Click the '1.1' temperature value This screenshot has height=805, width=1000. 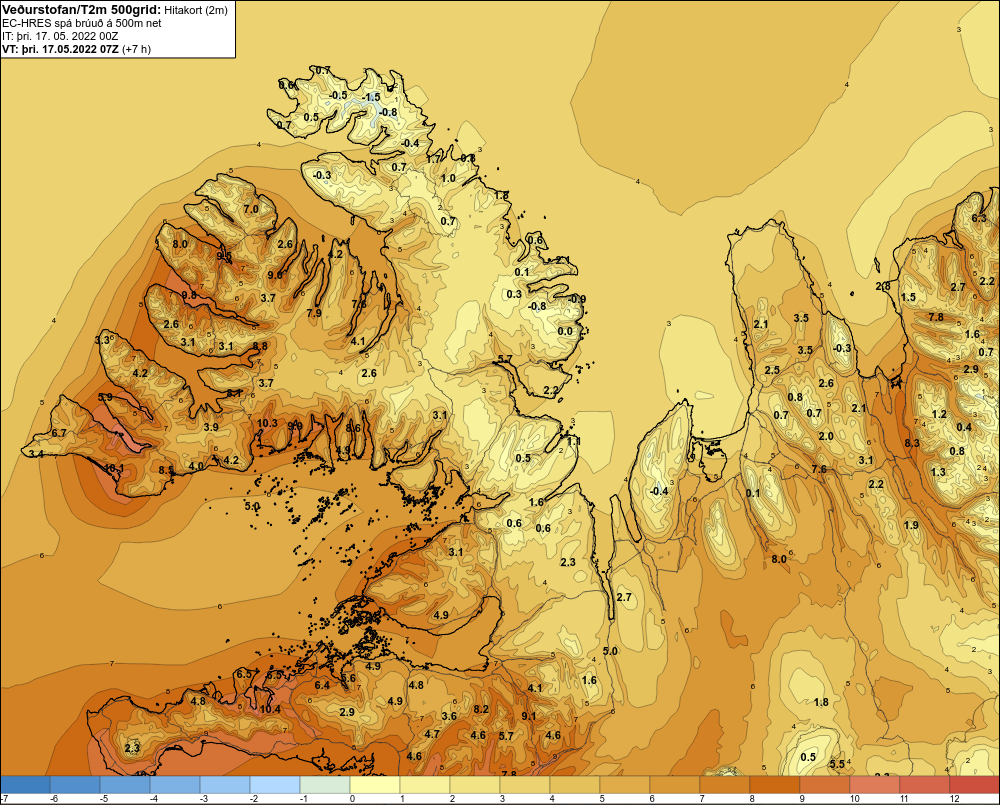click(574, 441)
